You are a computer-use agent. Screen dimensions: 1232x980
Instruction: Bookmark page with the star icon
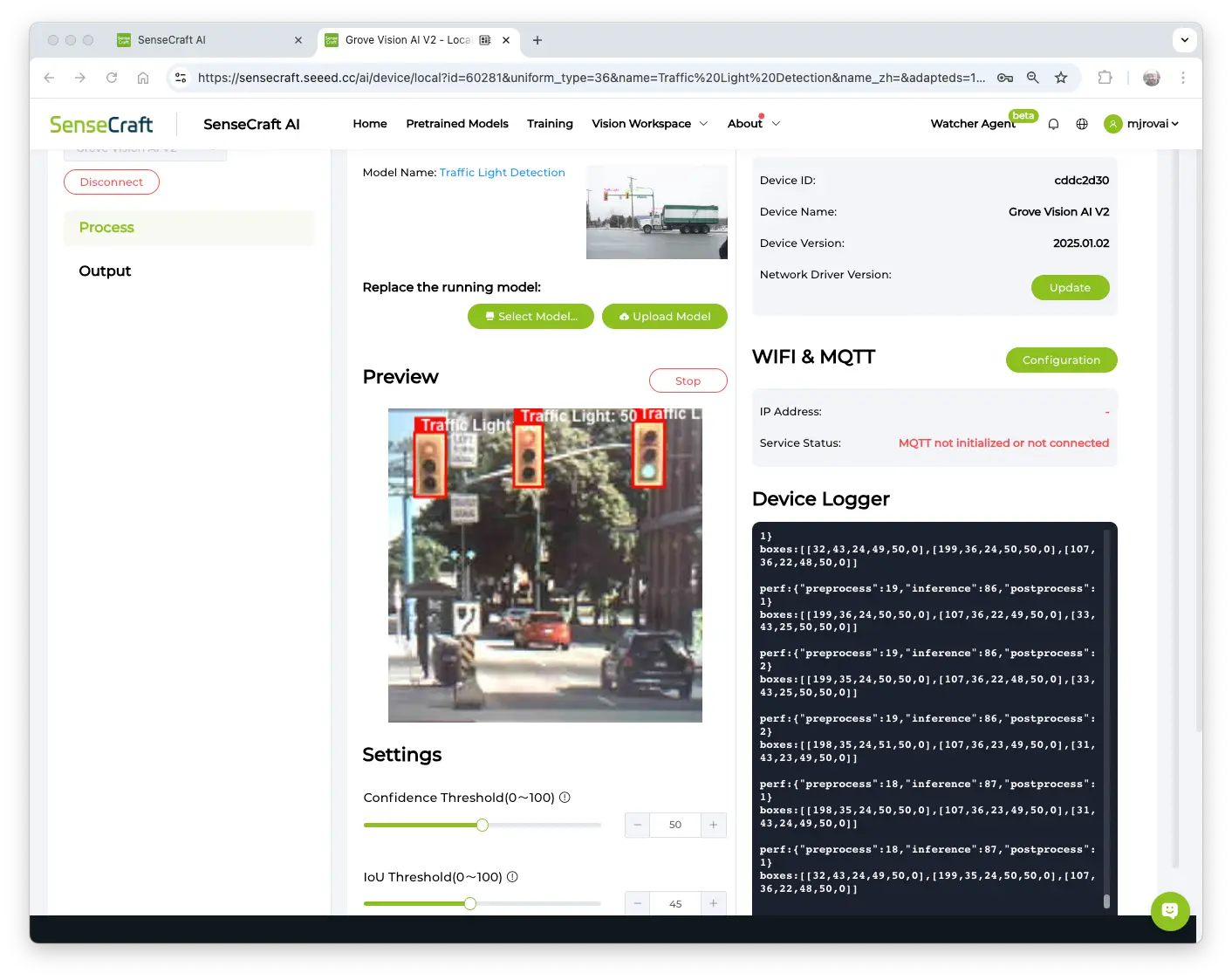tap(1061, 78)
